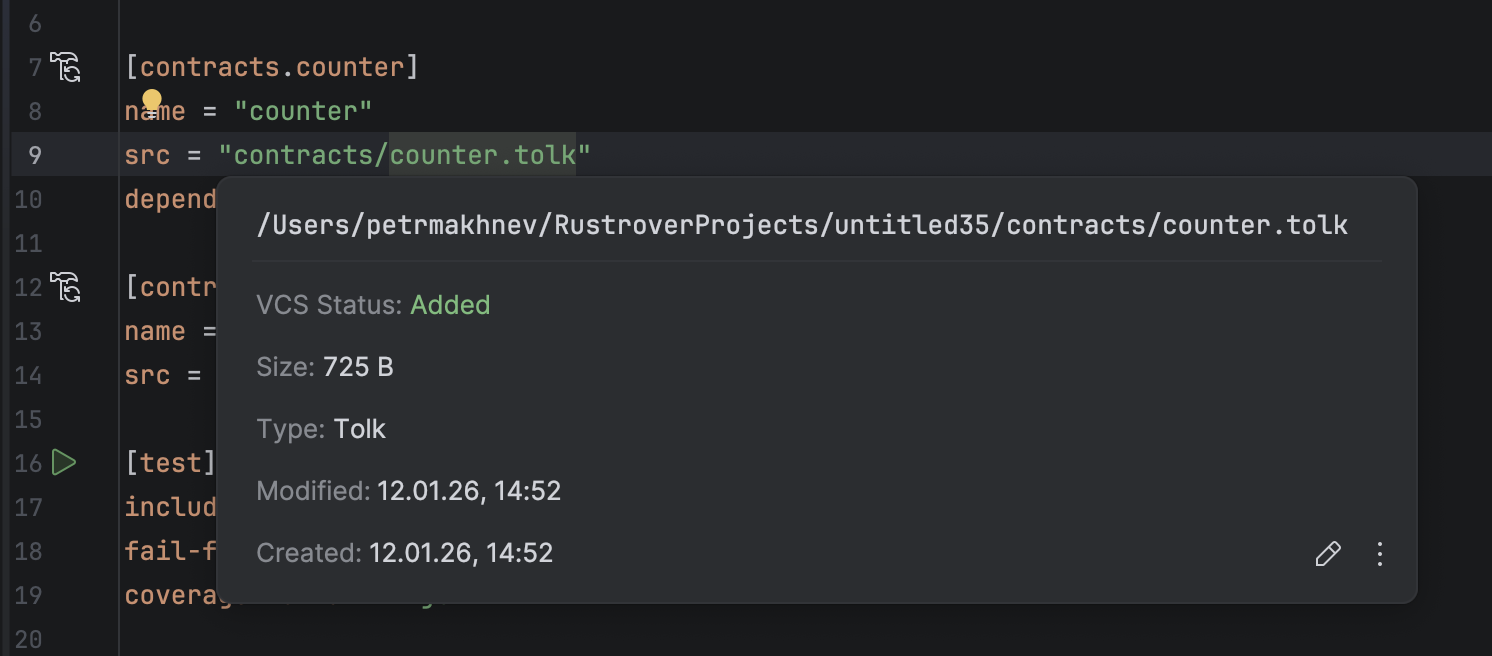1492x656 pixels.
Task: Click the build gutter icon on line 12
Action: click(x=65, y=288)
